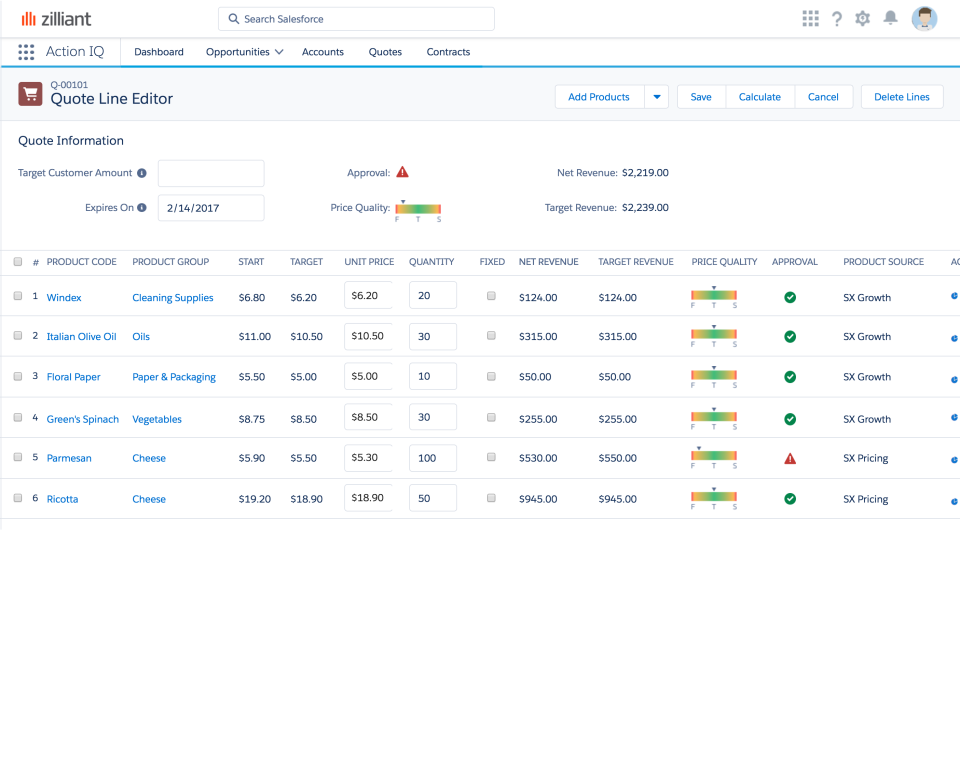Check notifications via the bell icon

889,17
